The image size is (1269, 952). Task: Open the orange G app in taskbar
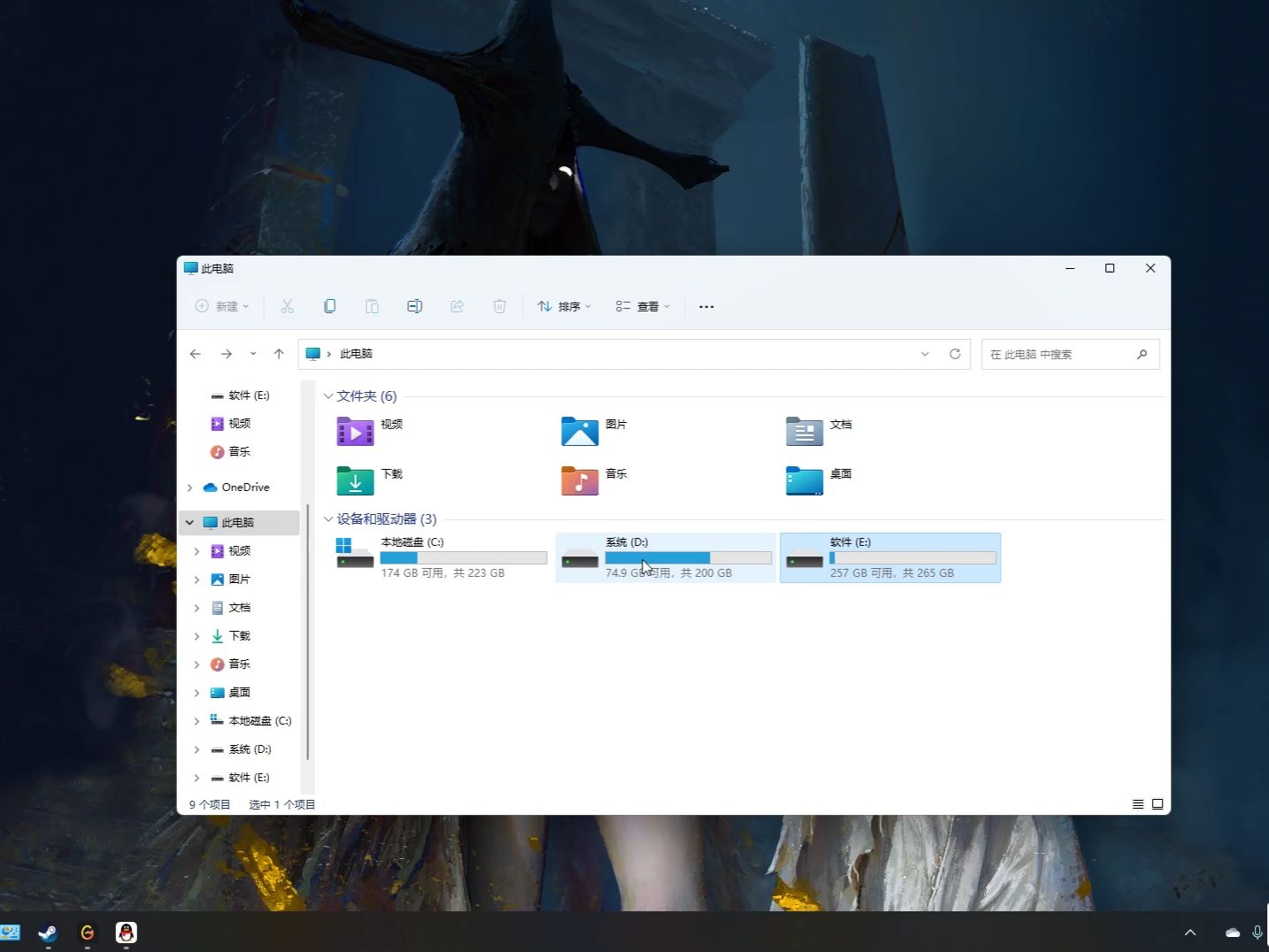tap(87, 933)
